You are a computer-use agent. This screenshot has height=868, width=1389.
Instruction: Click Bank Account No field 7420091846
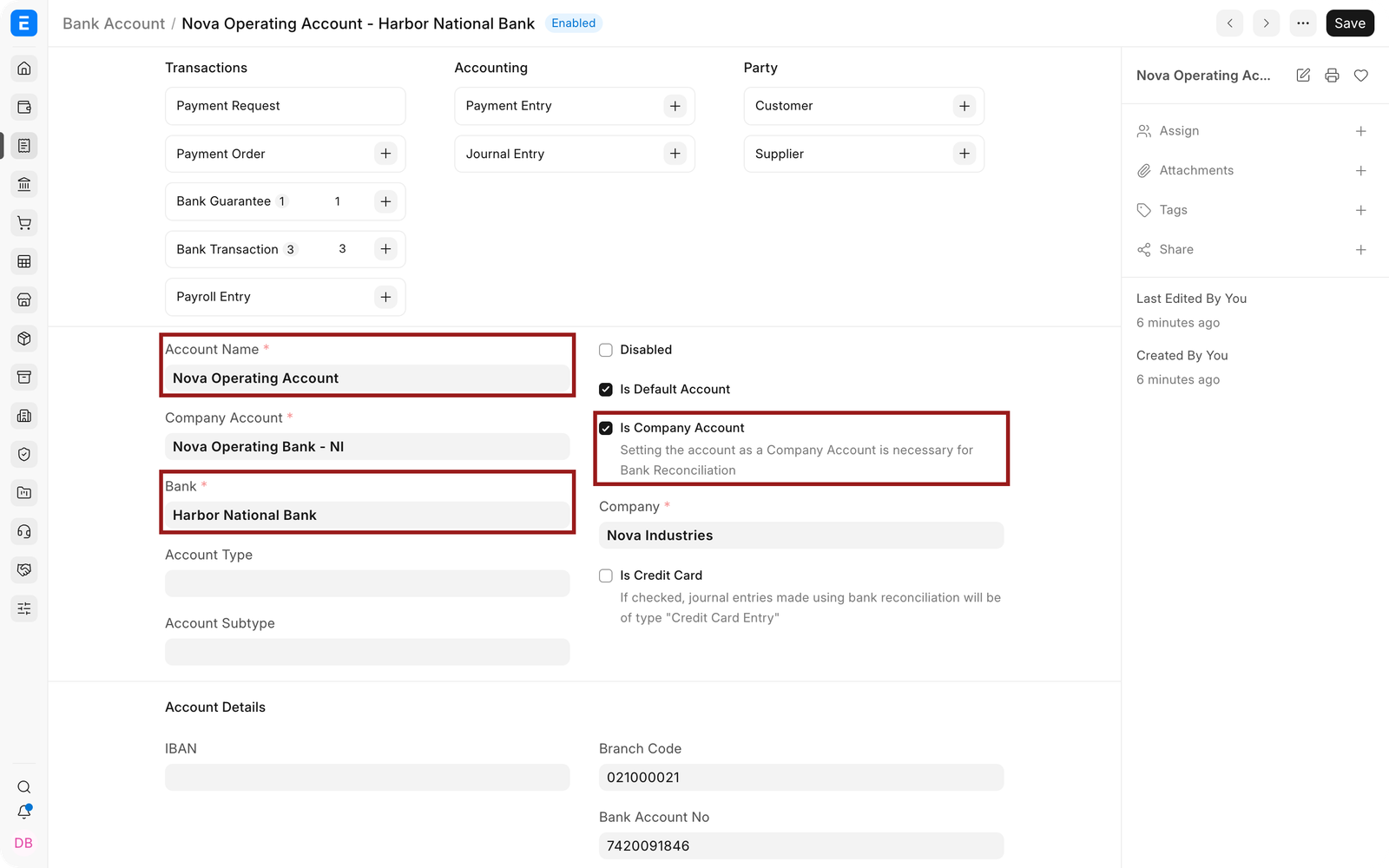click(x=801, y=846)
